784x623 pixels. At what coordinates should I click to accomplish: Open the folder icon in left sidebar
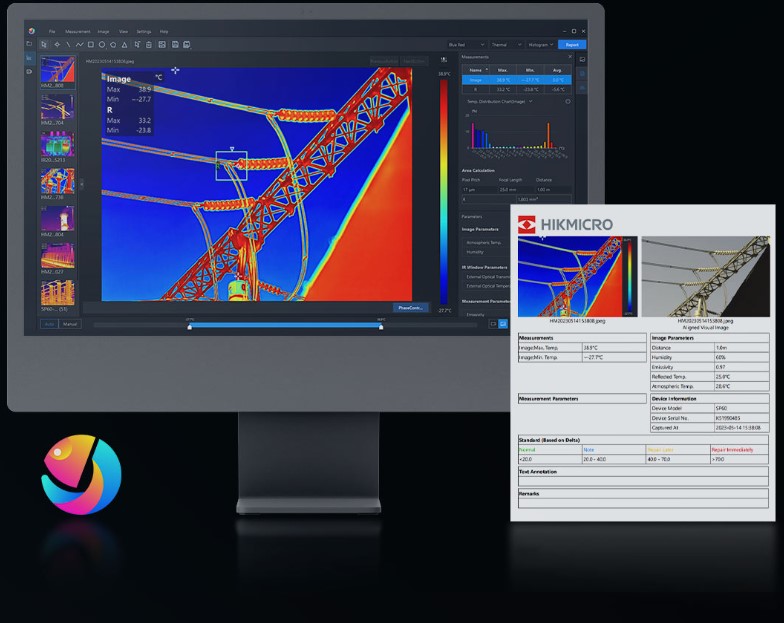pyautogui.click(x=29, y=45)
